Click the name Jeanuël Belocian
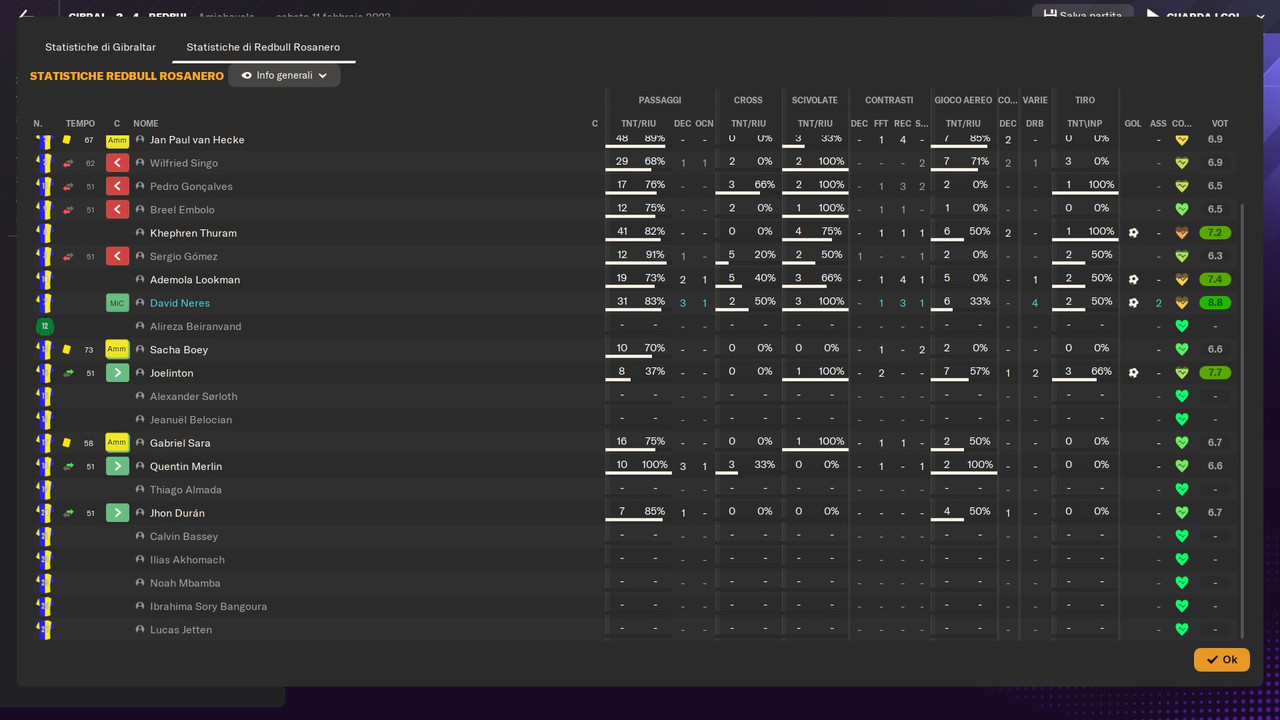 pyautogui.click(x=191, y=420)
